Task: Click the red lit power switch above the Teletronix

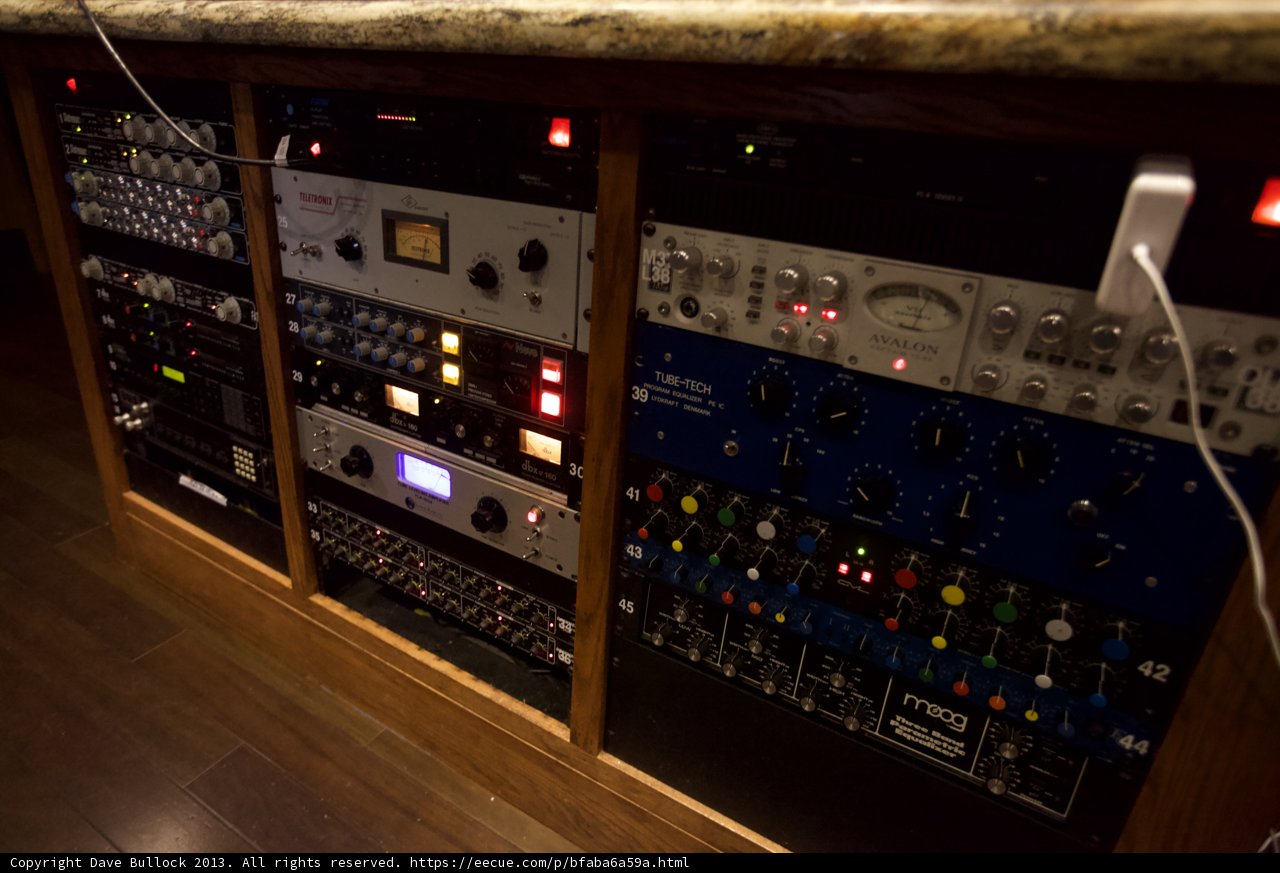Action: point(559,132)
